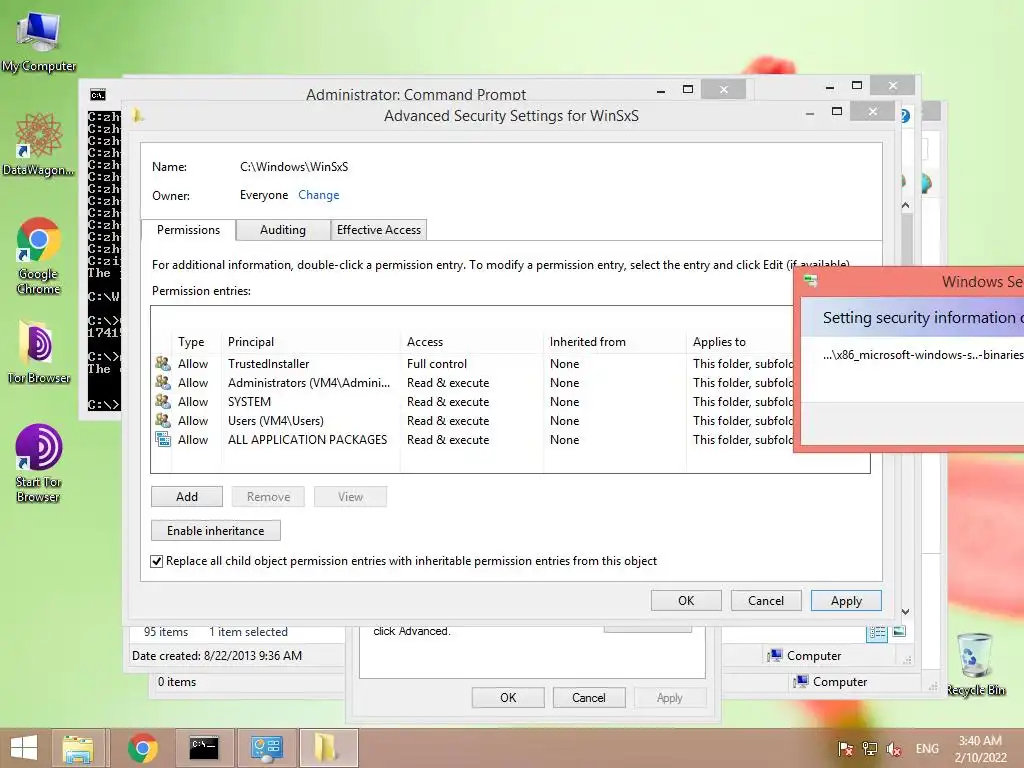
Task: Switch to folder window taskbar icon
Action: click(x=328, y=748)
